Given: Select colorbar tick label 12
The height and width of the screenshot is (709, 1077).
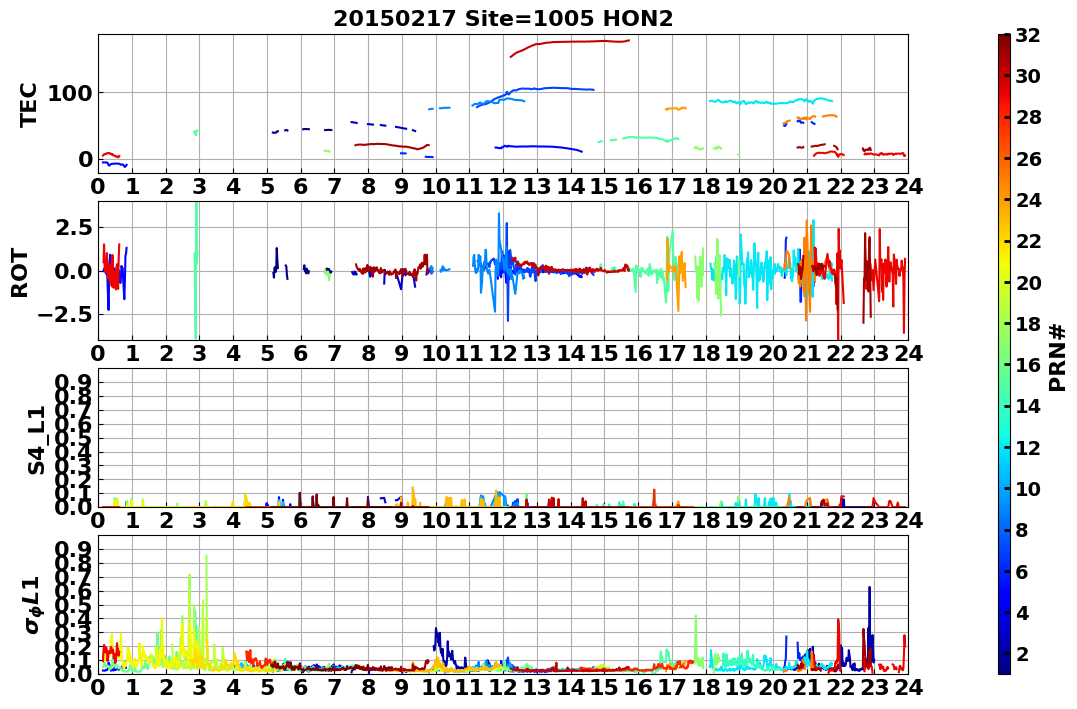Looking at the screenshot, I should tap(1028, 447).
